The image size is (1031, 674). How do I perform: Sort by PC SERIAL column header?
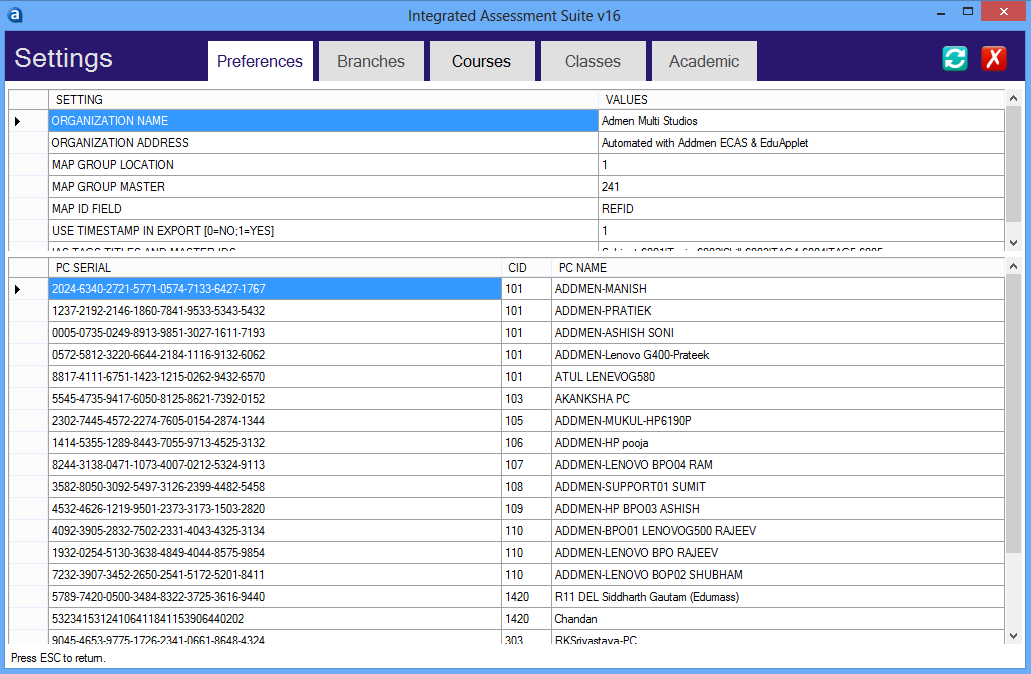click(275, 268)
